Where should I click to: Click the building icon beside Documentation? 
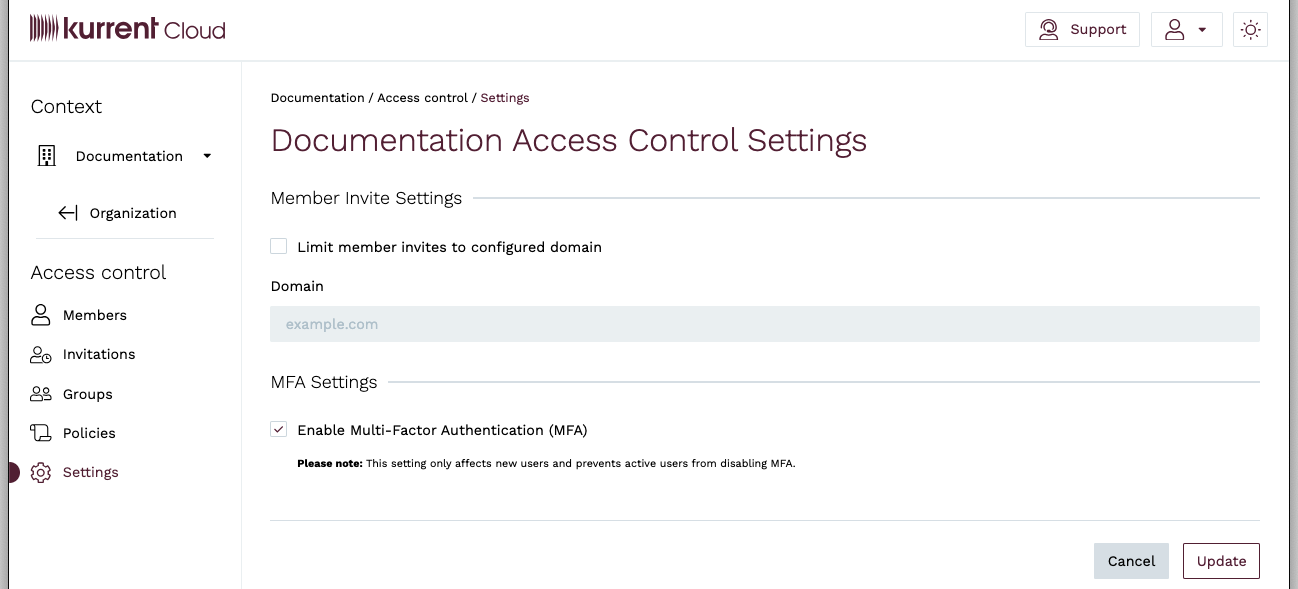click(x=46, y=155)
